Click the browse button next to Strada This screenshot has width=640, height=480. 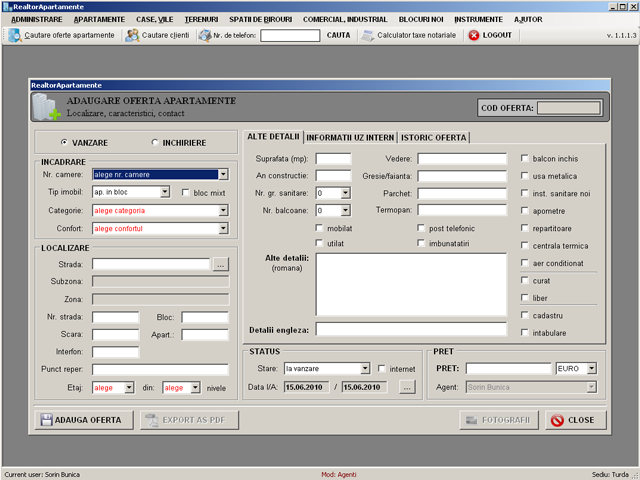tap(221, 264)
